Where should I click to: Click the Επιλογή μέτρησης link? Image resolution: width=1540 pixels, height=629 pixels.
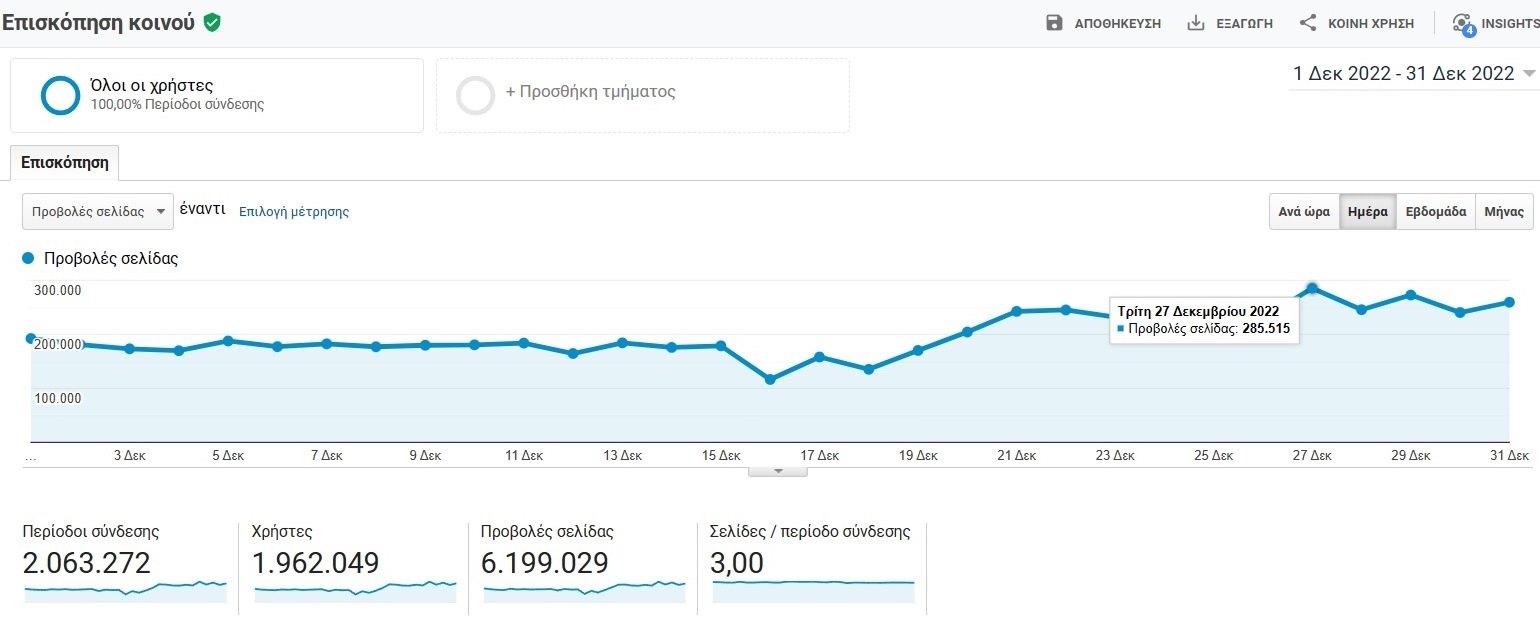294,212
